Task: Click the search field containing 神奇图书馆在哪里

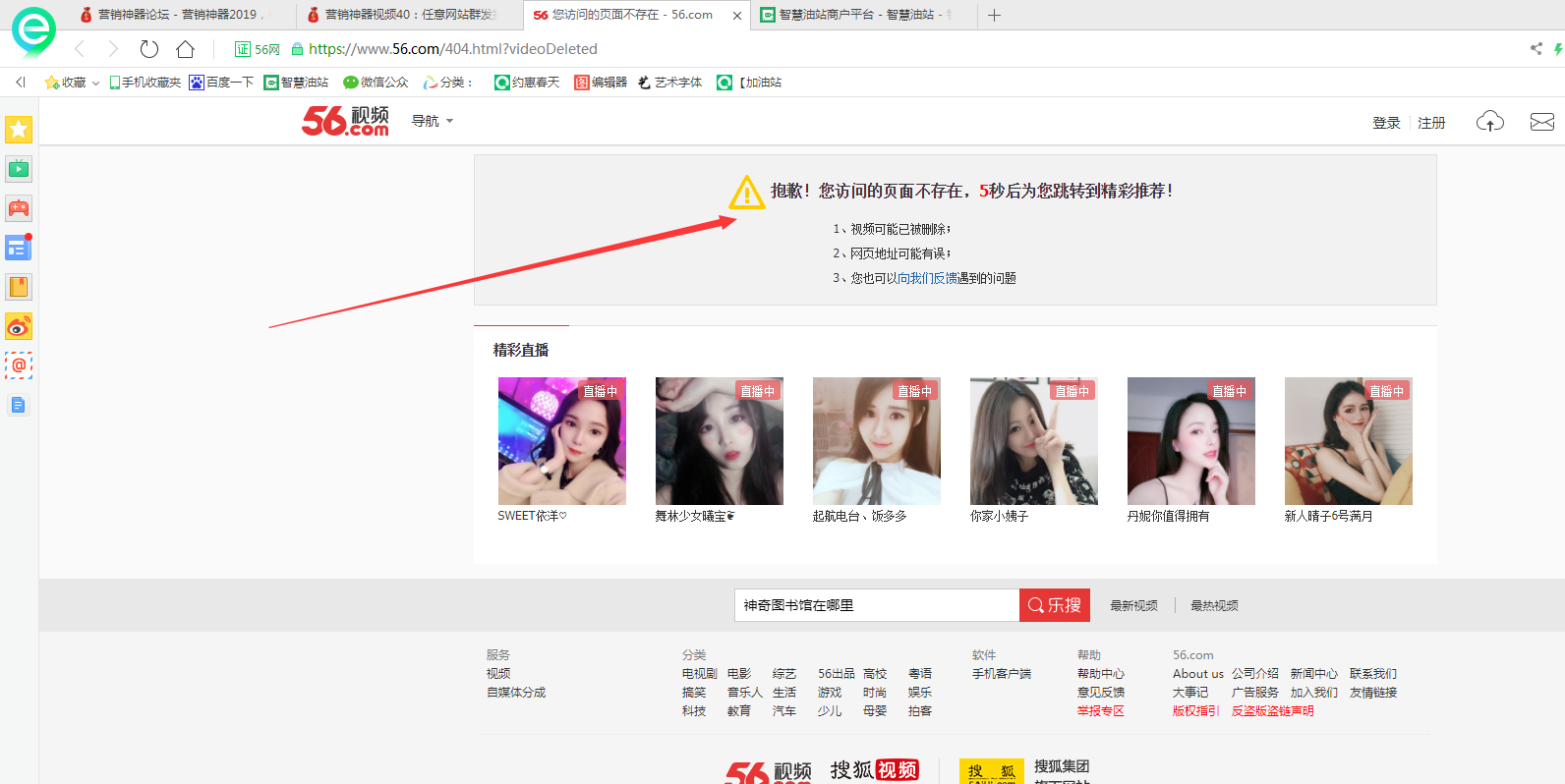Action: coord(876,605)
